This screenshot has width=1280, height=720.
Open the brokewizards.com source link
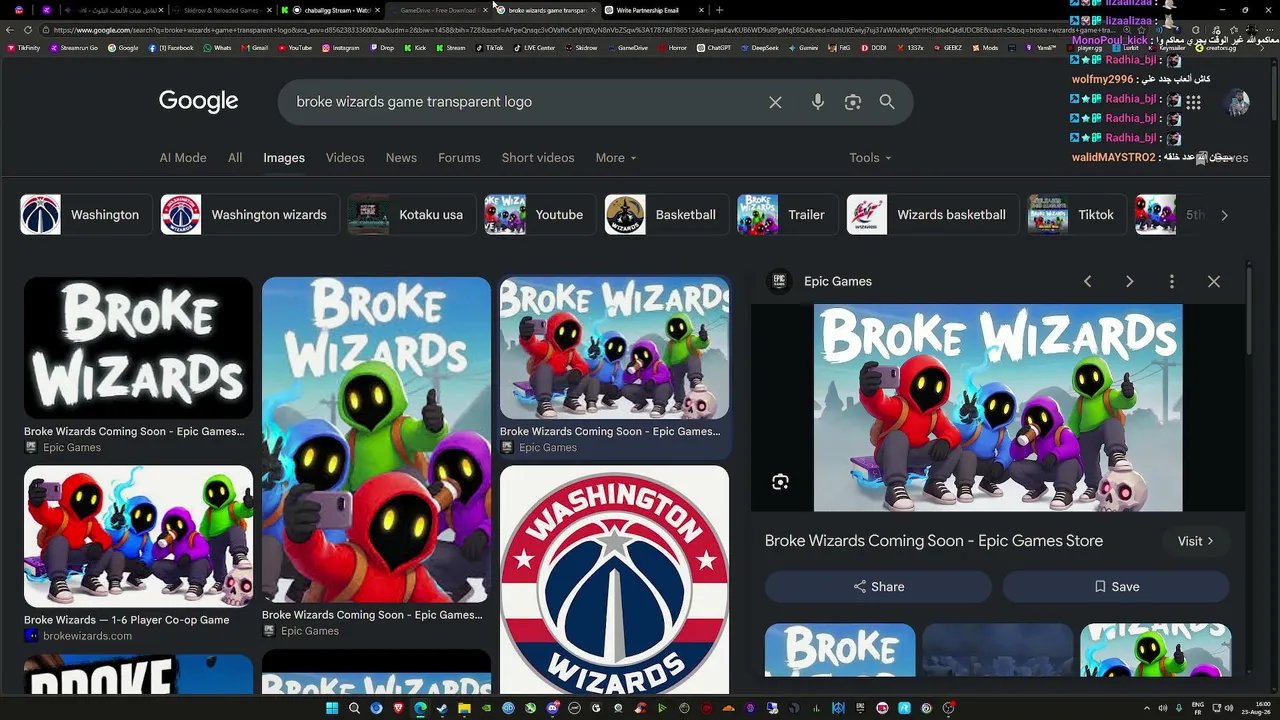(x=87, y=636)
